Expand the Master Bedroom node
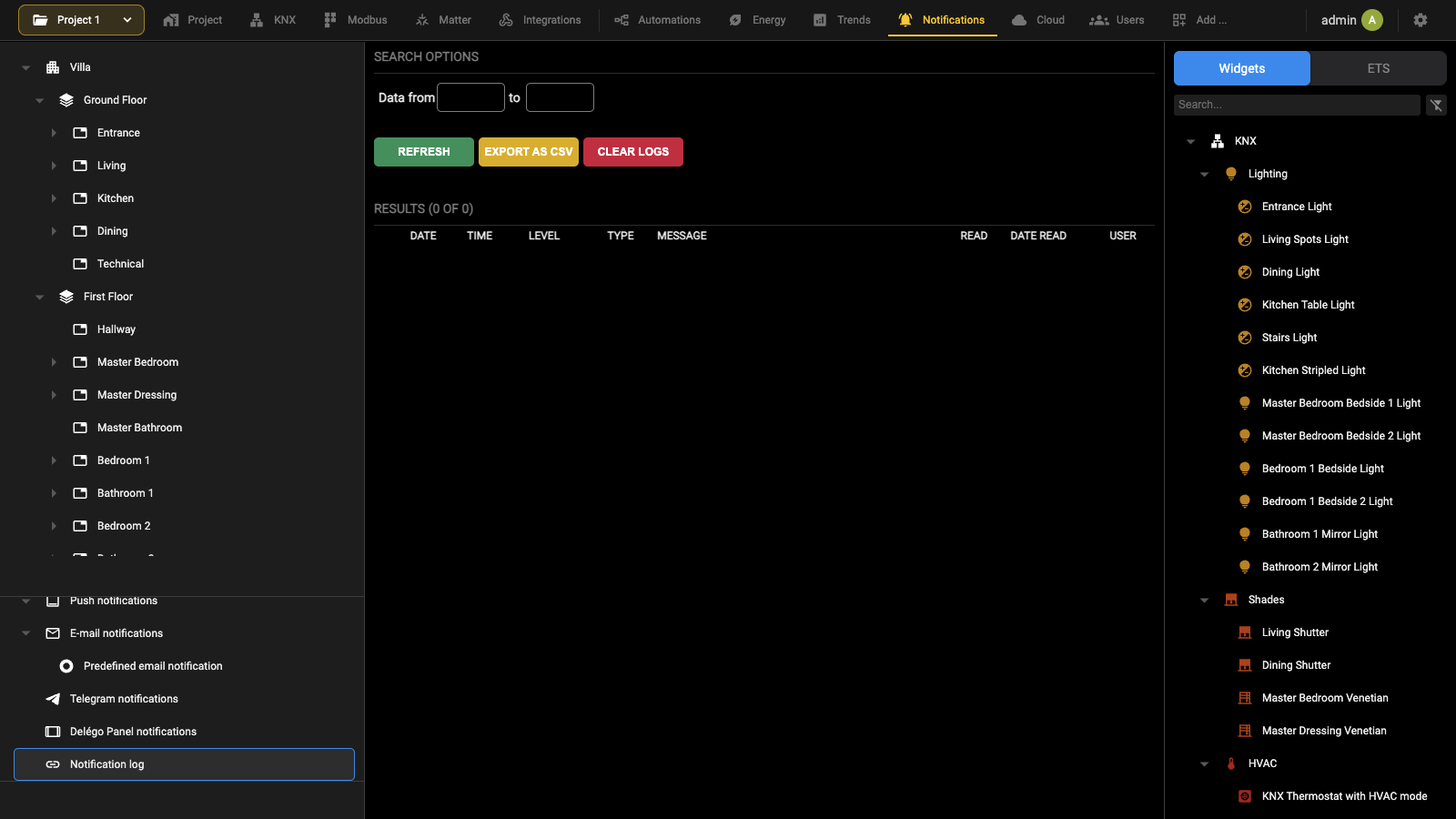The width and height of the screenshot is (1456, 819). (x=53, y=362)
